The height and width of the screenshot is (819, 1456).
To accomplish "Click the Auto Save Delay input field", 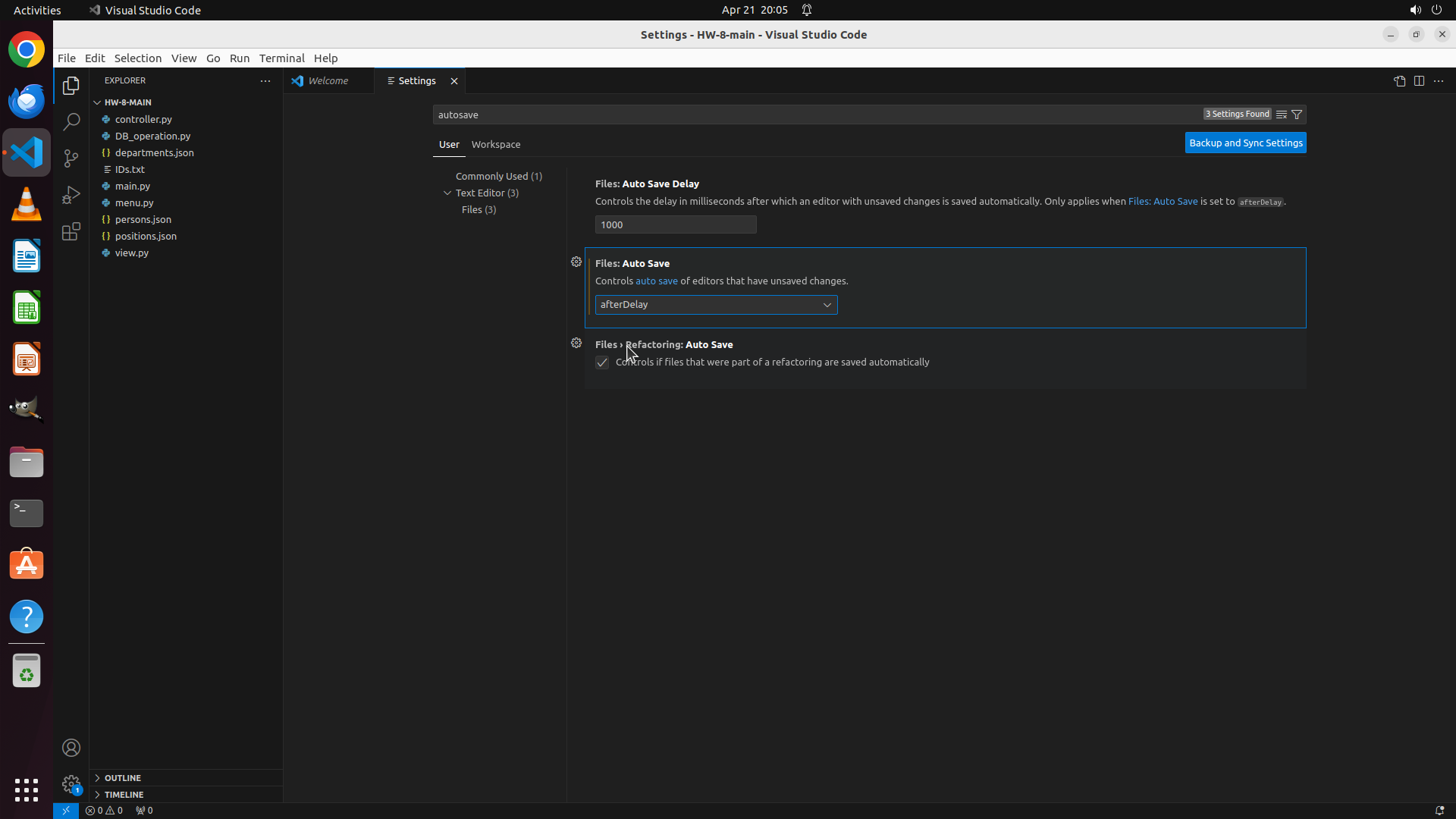I will 675,224.
